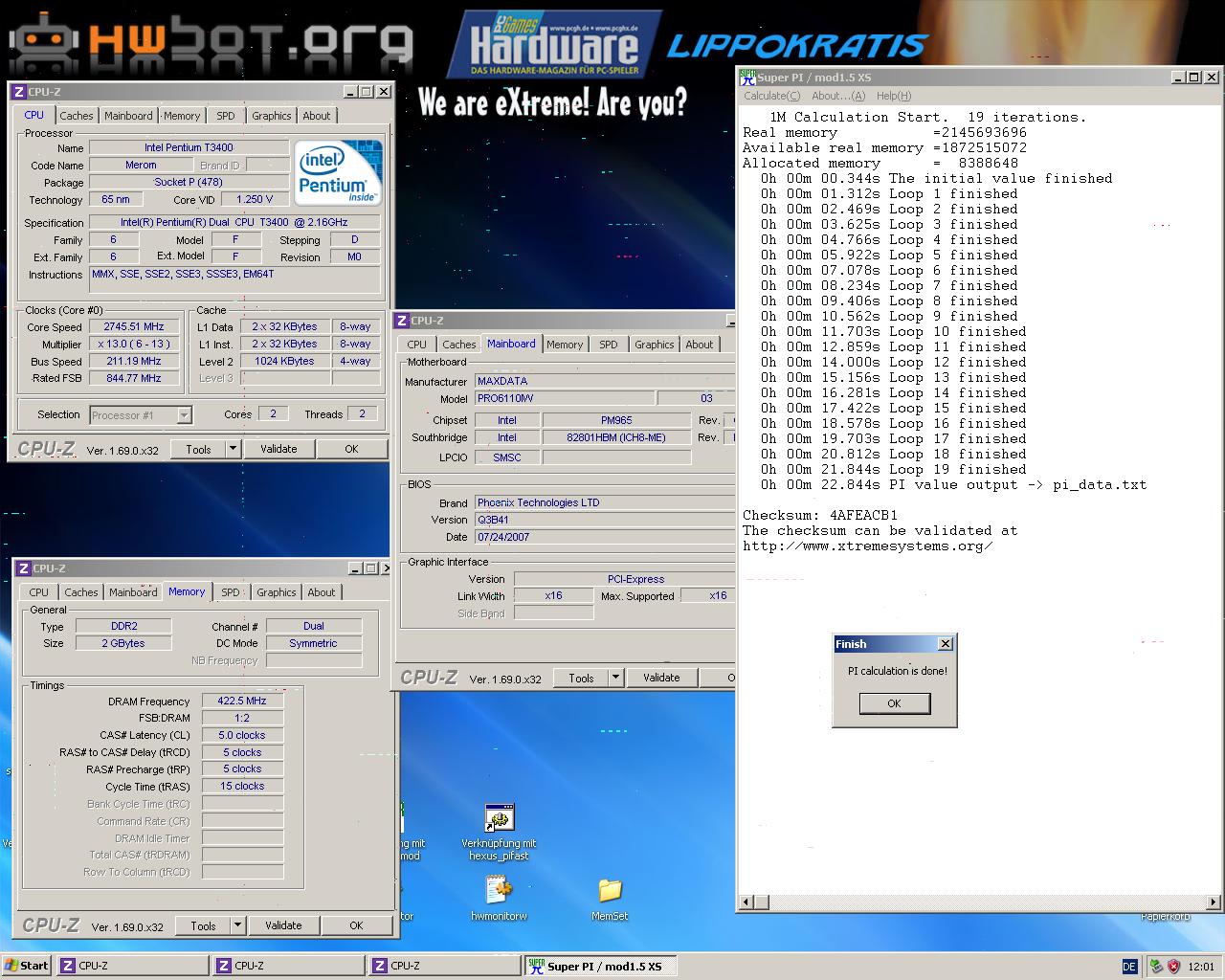Open the Calculate menu in Super PI

771,96
